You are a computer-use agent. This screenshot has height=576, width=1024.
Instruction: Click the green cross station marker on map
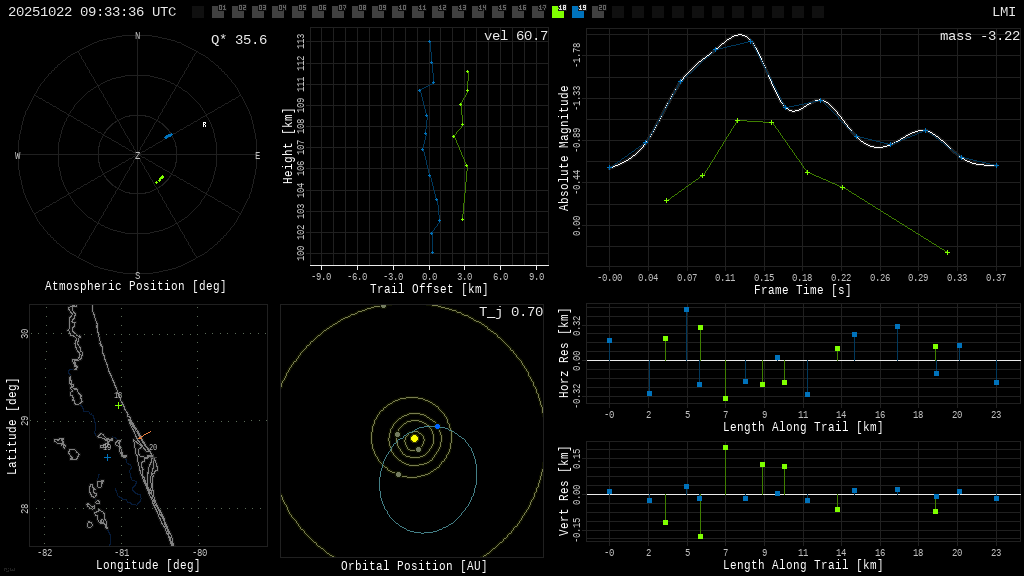[118, 405]
